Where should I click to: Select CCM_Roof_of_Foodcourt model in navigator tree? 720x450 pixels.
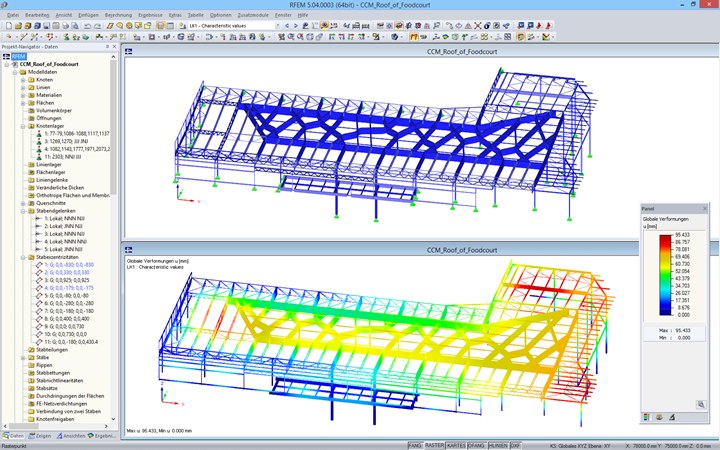tap(49, 64)
